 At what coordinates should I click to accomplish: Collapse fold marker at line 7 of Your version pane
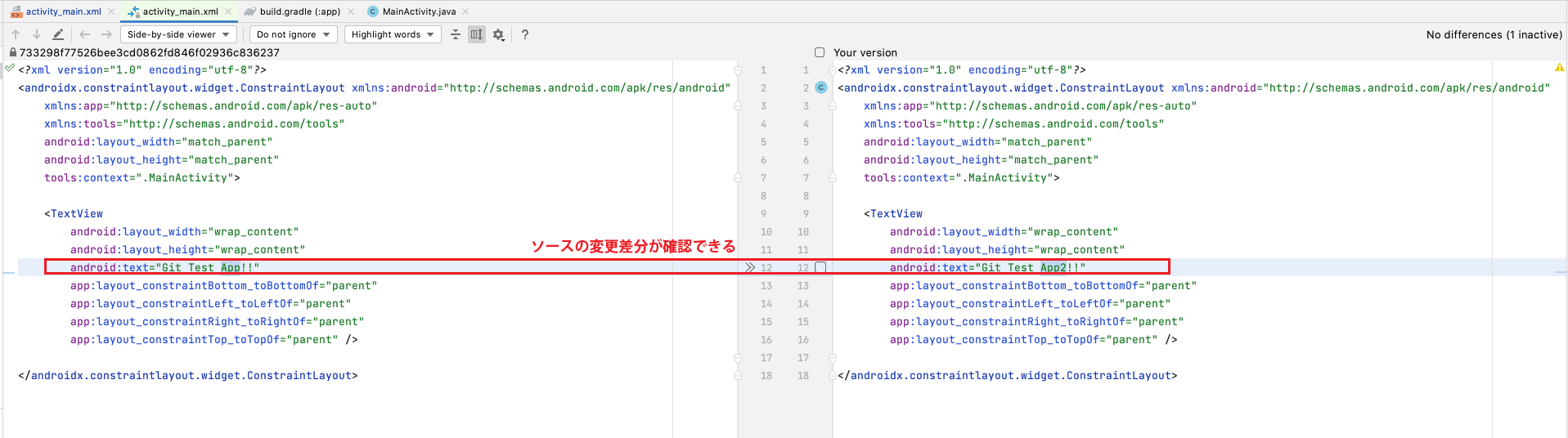[833, 178]
